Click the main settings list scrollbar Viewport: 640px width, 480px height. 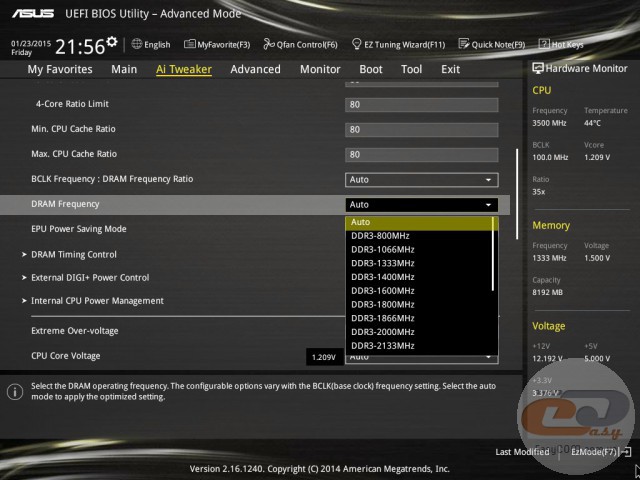pos(518,194)
